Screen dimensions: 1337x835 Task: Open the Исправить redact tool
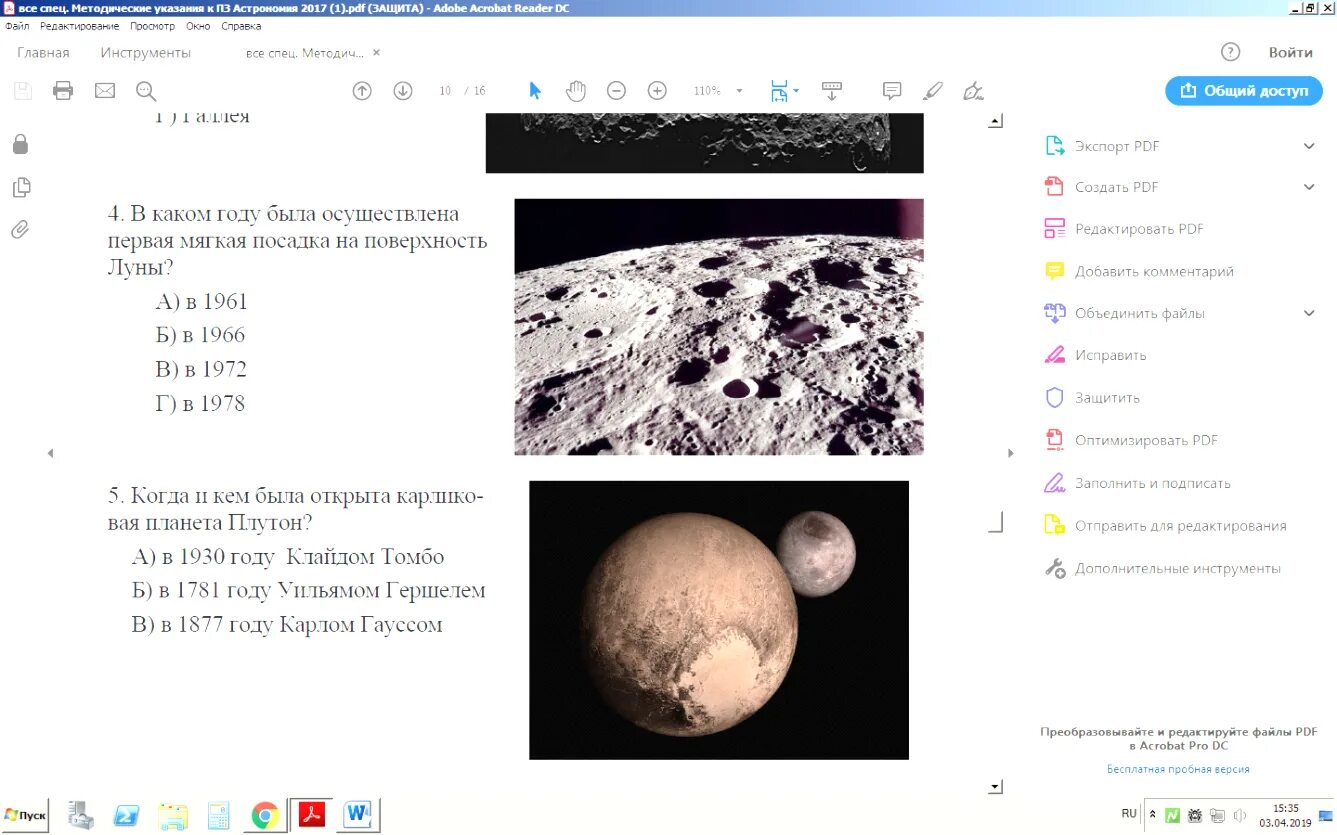tap(1110, 355)
